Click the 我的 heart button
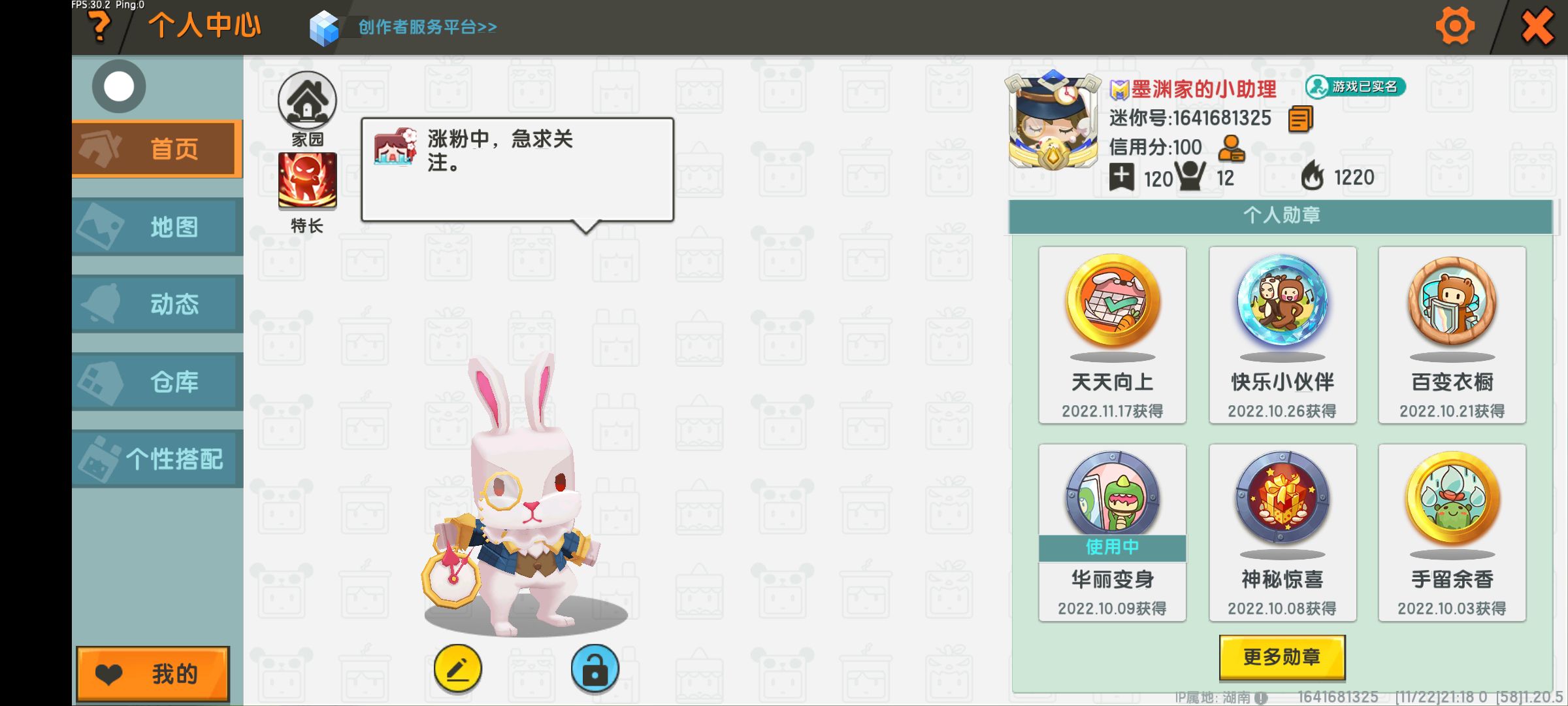1568x706 pixels. click(x=153, y=674)
